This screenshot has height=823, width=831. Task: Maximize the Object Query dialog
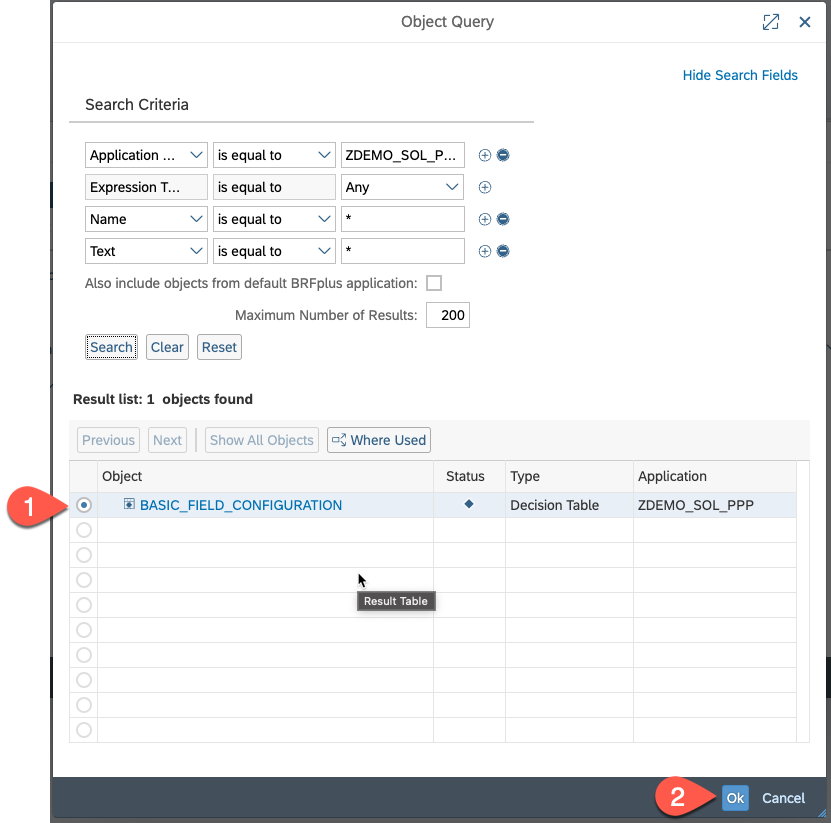[771, 22]
